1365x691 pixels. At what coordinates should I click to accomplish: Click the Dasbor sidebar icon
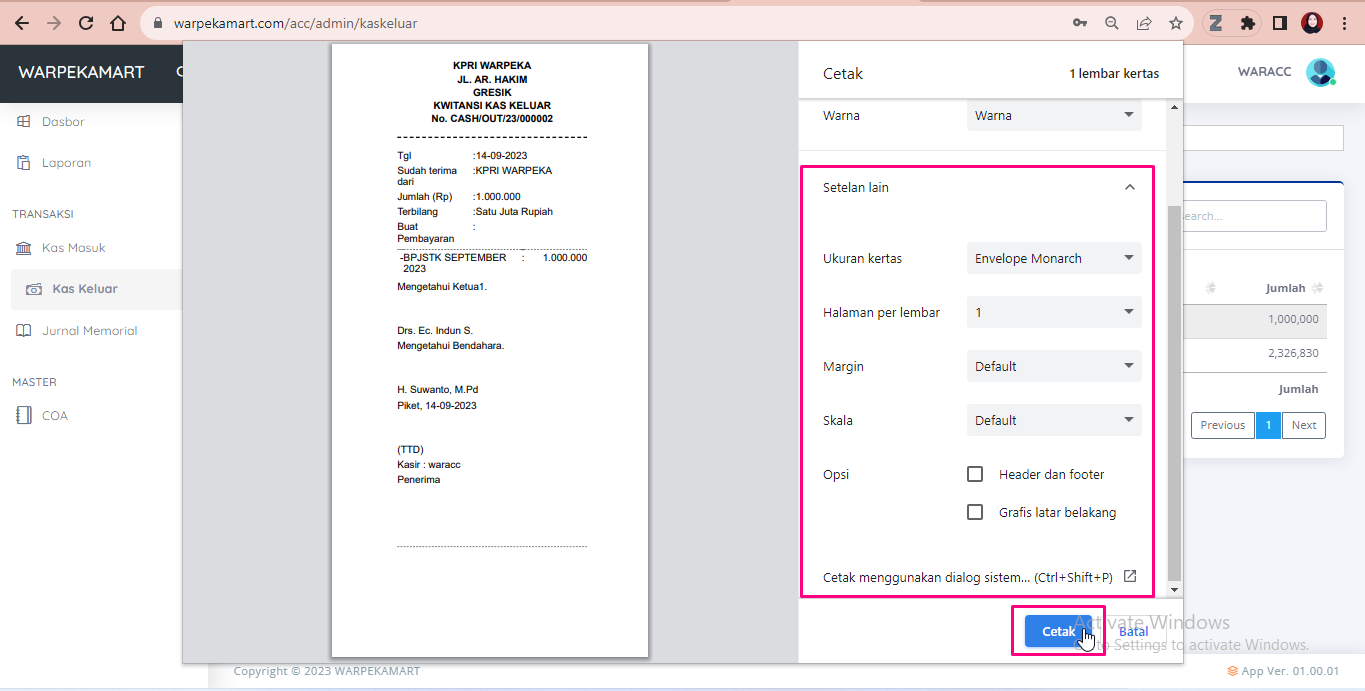pos(24,122)
